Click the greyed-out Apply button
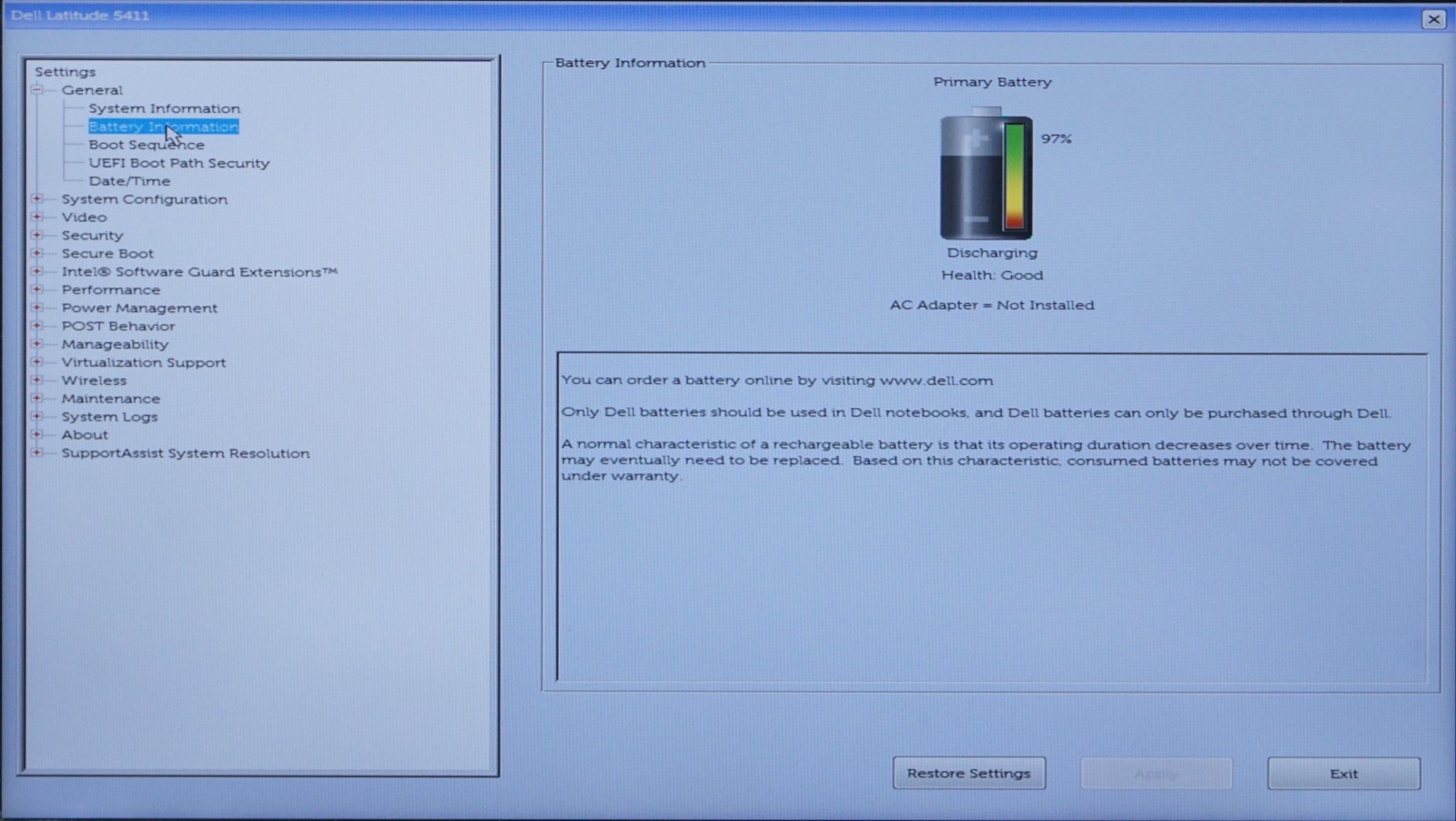The image size is (1456, 821). point(1156,773)
